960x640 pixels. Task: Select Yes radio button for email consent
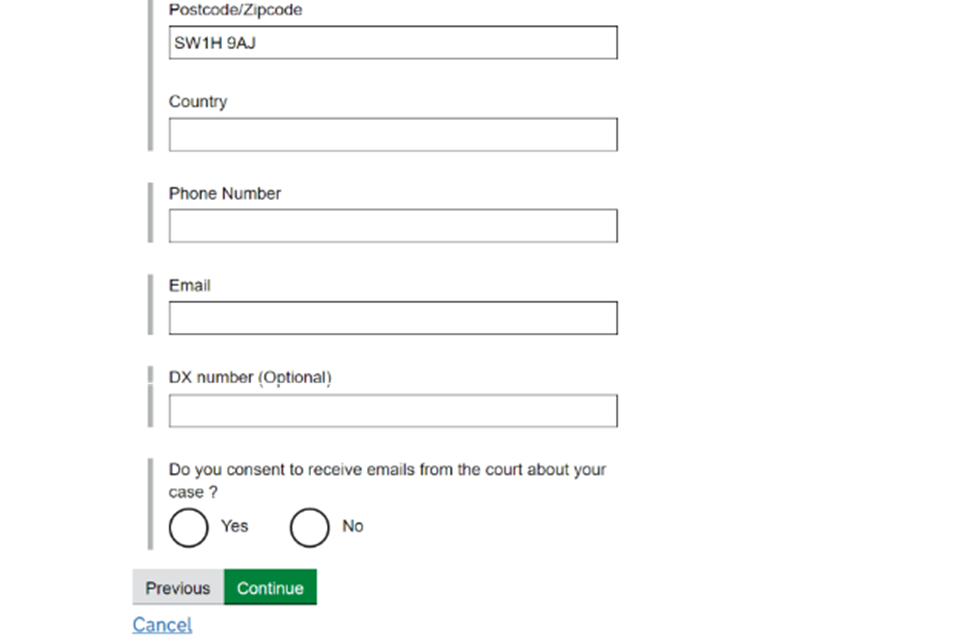click(x=188, y=527)
